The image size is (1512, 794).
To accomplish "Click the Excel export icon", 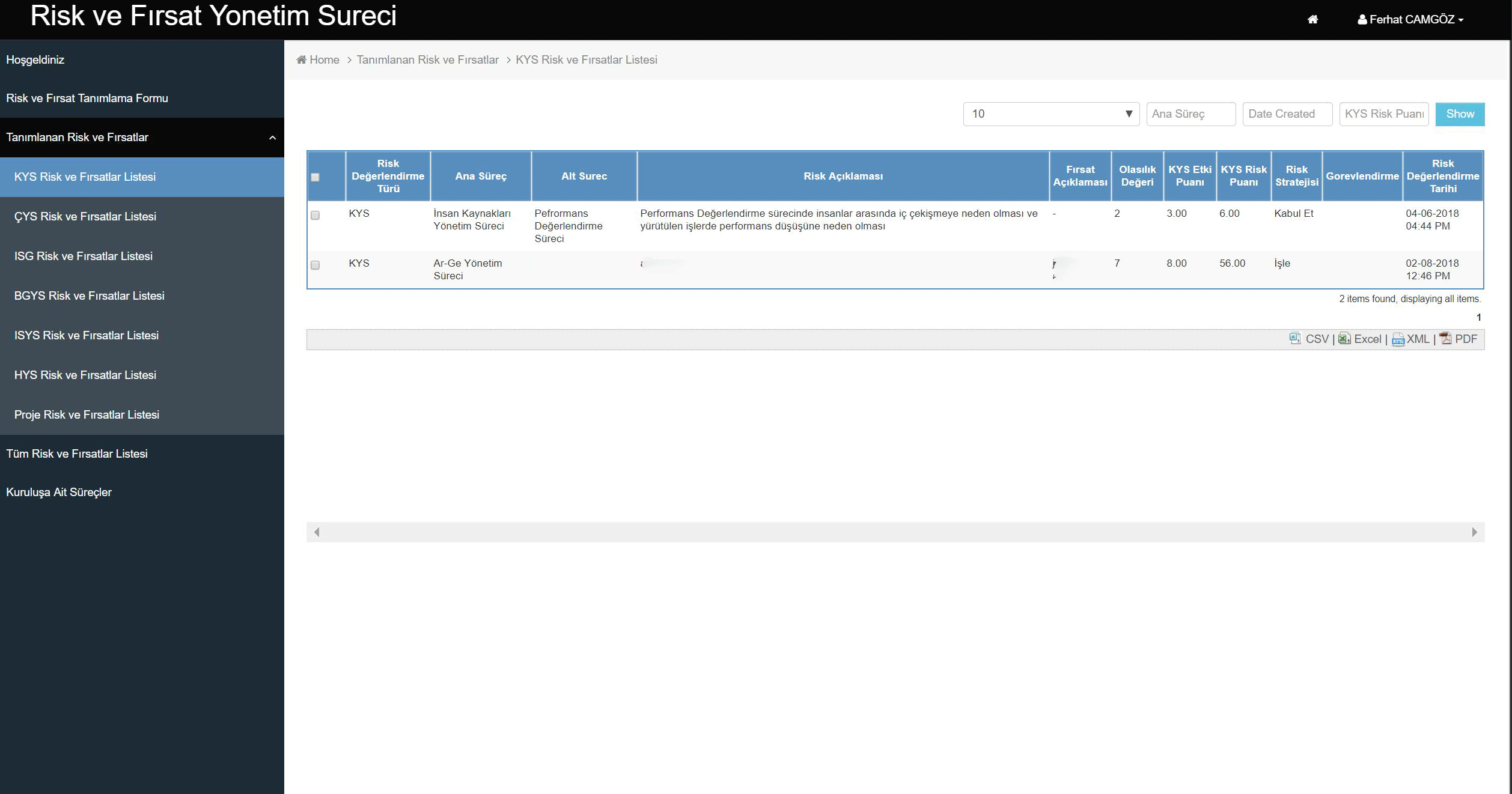I will (x=1344, y=339).
